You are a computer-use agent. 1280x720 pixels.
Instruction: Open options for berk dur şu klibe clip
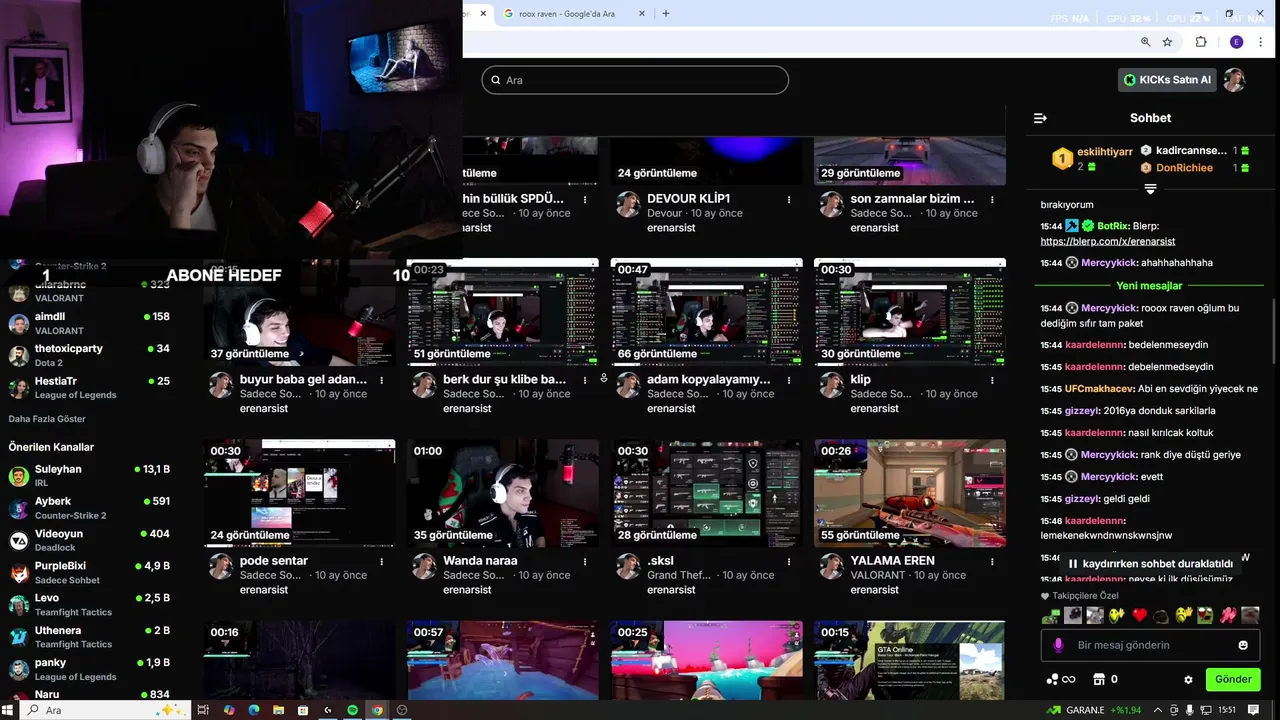point(585,380)
